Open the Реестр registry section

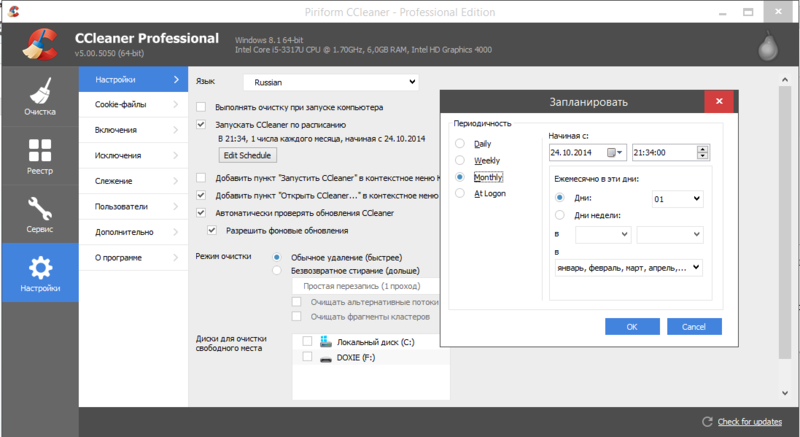(x=40, y=155)
